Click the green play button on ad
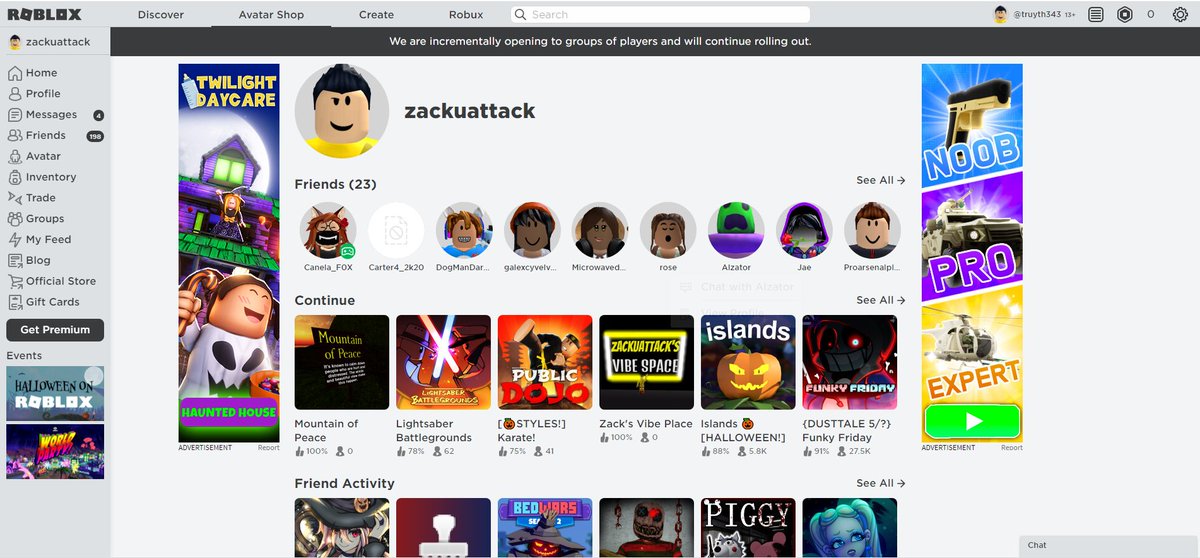The height and width of the screenshot is (558, 1200). (972, 421)
